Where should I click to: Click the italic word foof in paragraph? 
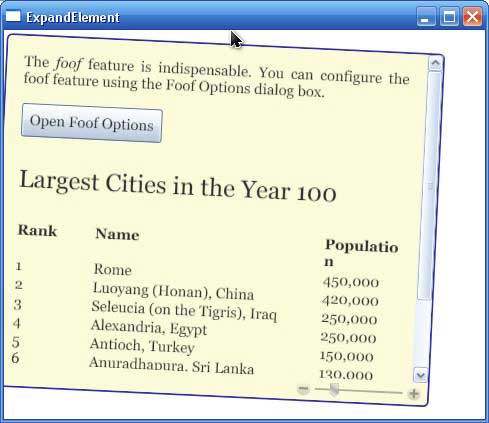click(68, 63)
